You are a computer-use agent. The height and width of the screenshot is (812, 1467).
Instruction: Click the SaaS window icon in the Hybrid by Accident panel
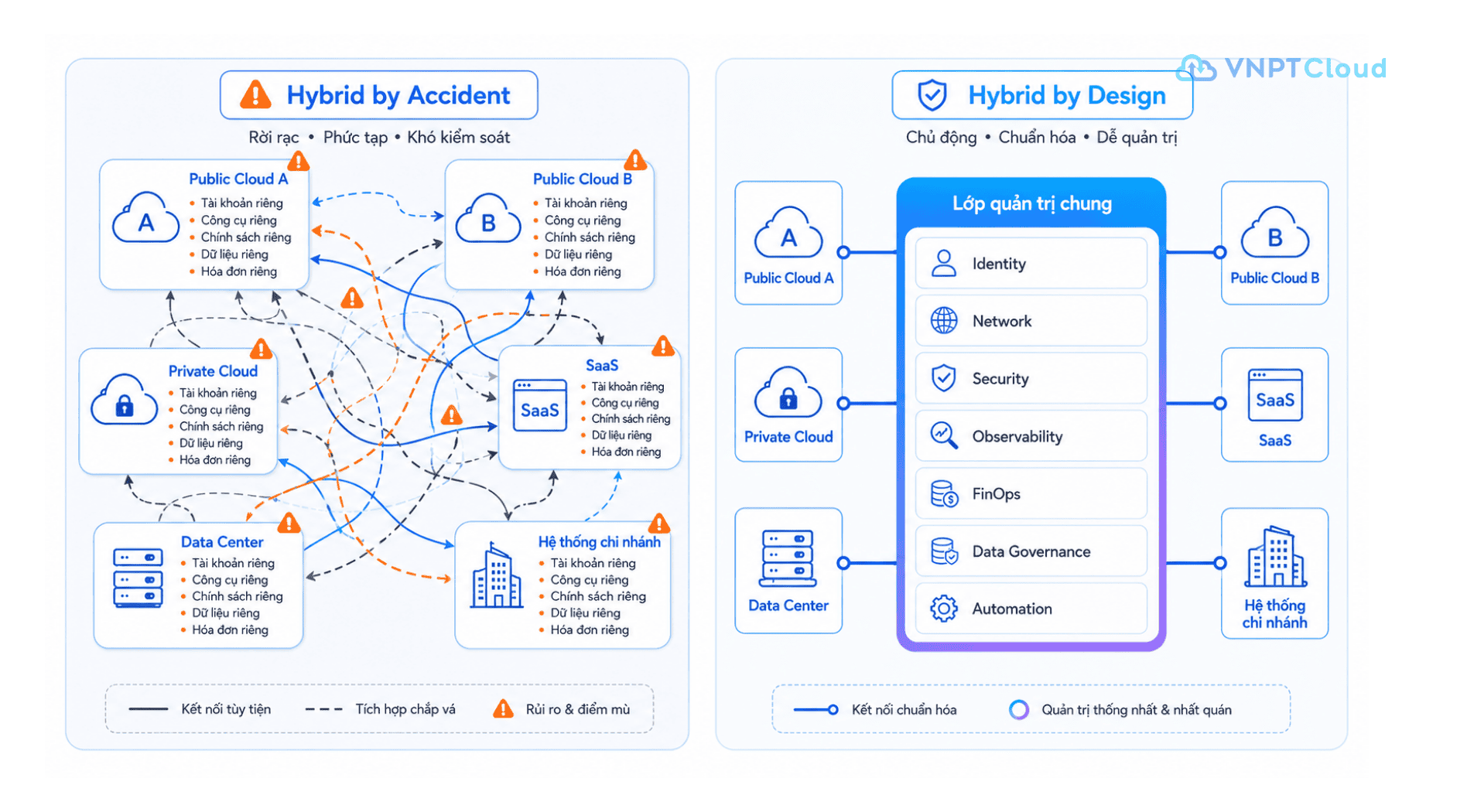[x=540, y=406]
